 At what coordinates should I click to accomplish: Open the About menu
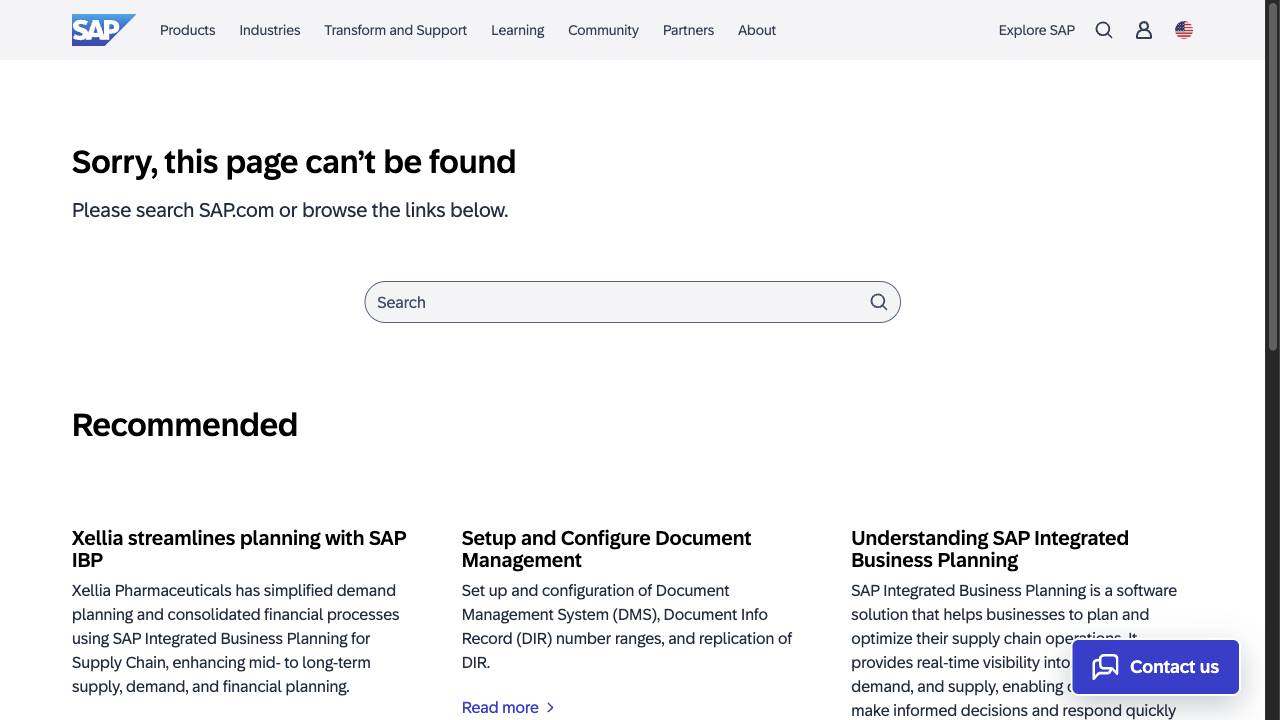[x=757, y=30]
